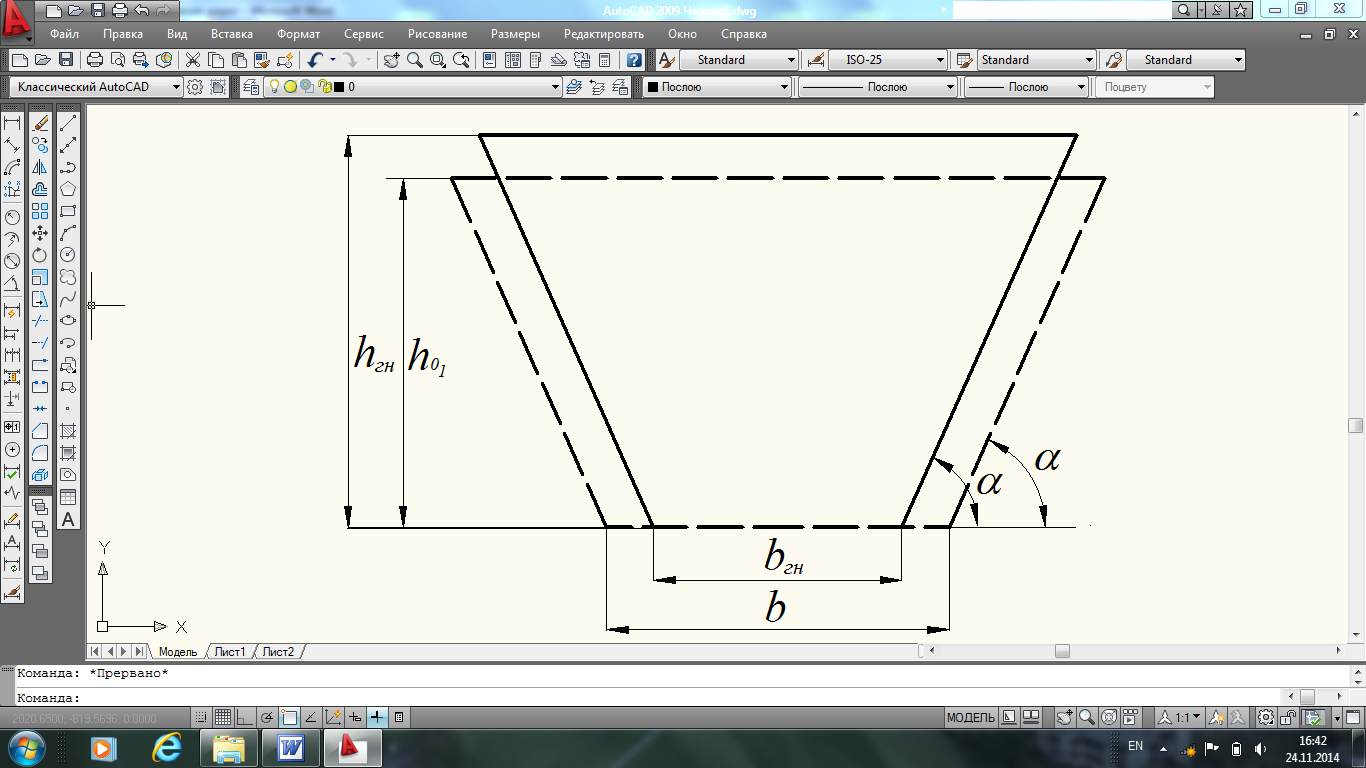Activate the Pan realtime hand icon
The height and width of the screenshot is (768, 1366).
(x=391, y=60)
